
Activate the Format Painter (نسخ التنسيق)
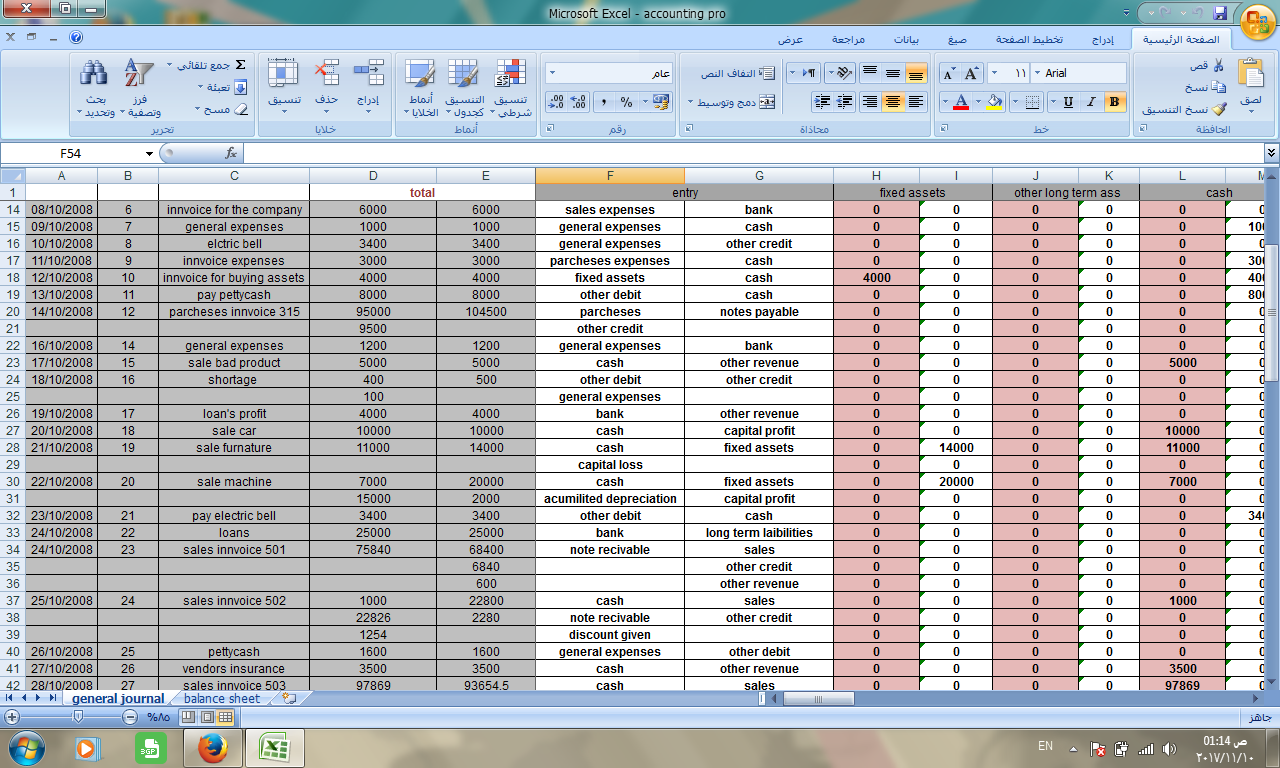coord(1208,109)
